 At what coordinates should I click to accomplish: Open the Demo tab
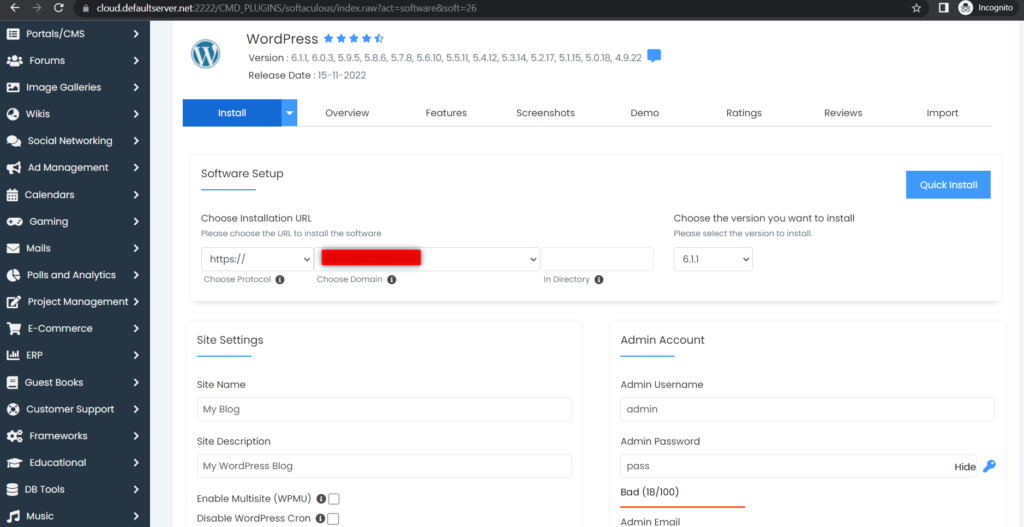(x=645, y=113)
